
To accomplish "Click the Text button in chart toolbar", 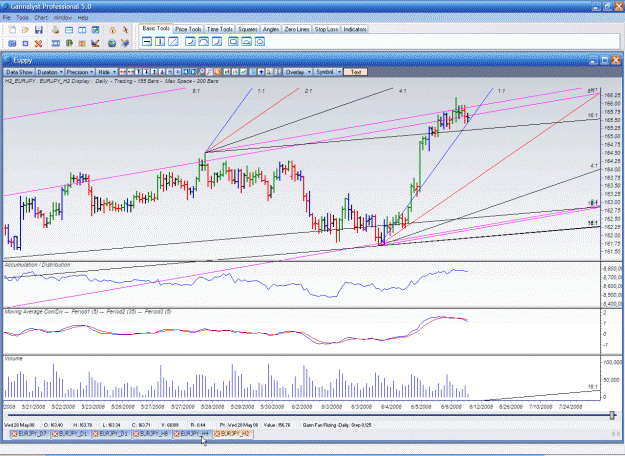I will coord(356,72).
